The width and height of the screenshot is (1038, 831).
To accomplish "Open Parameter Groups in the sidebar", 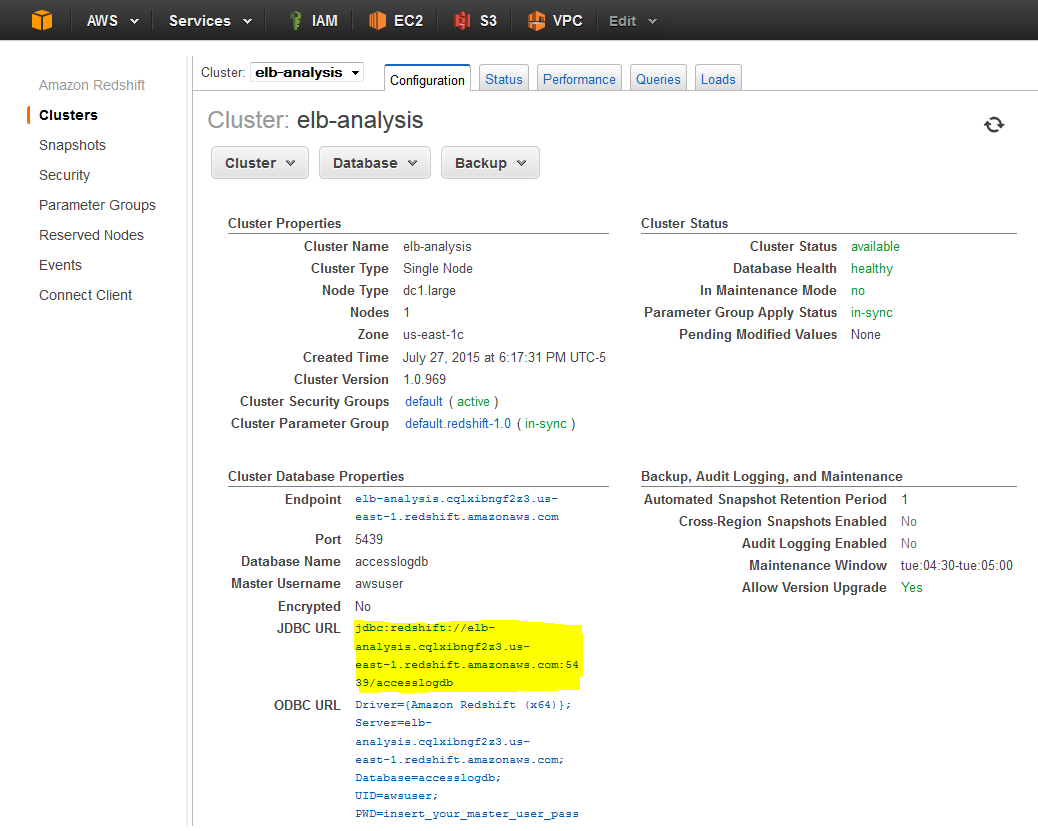I will [97, 205].
